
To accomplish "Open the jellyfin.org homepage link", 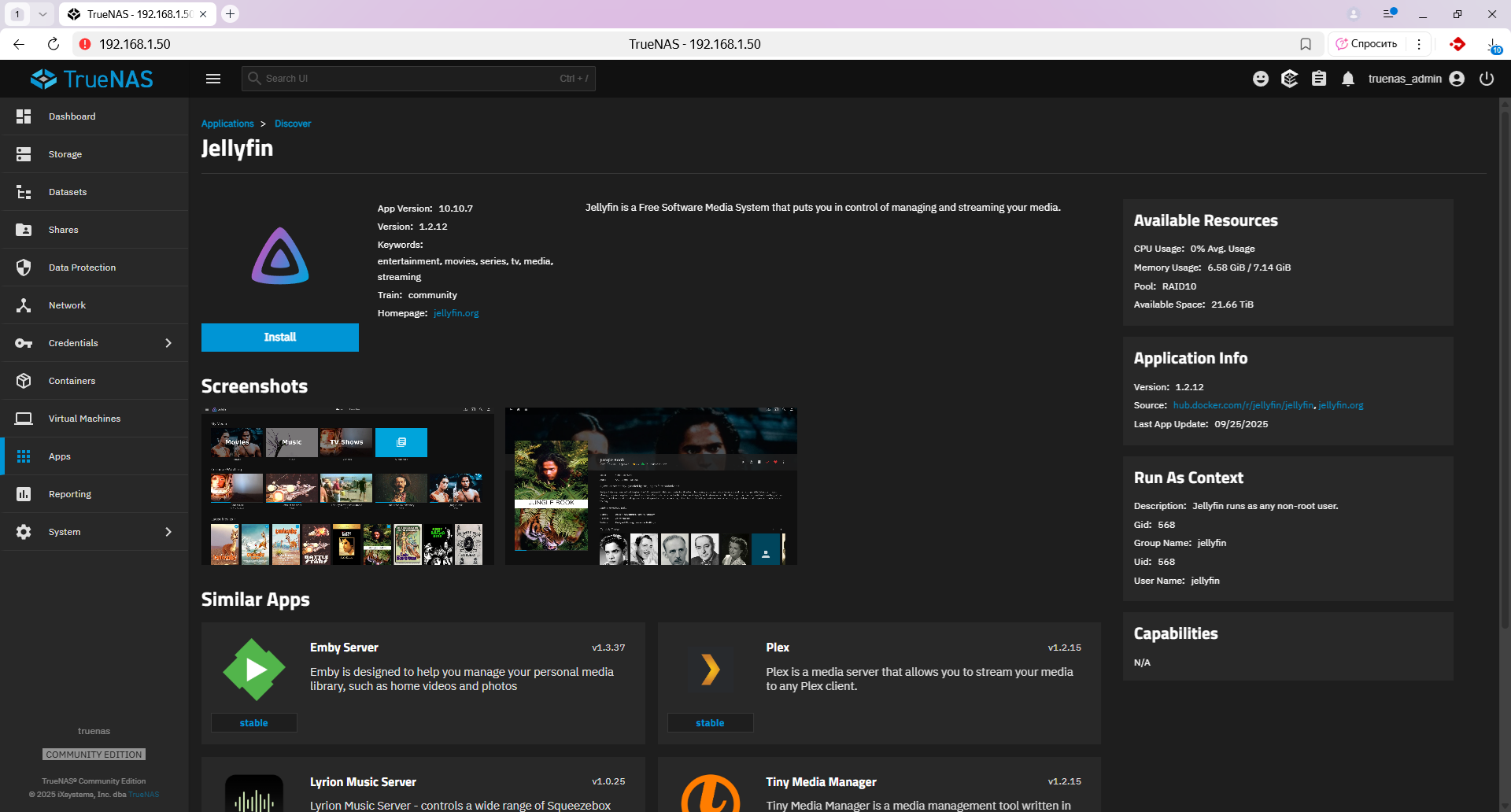I will tap(456, 313).
